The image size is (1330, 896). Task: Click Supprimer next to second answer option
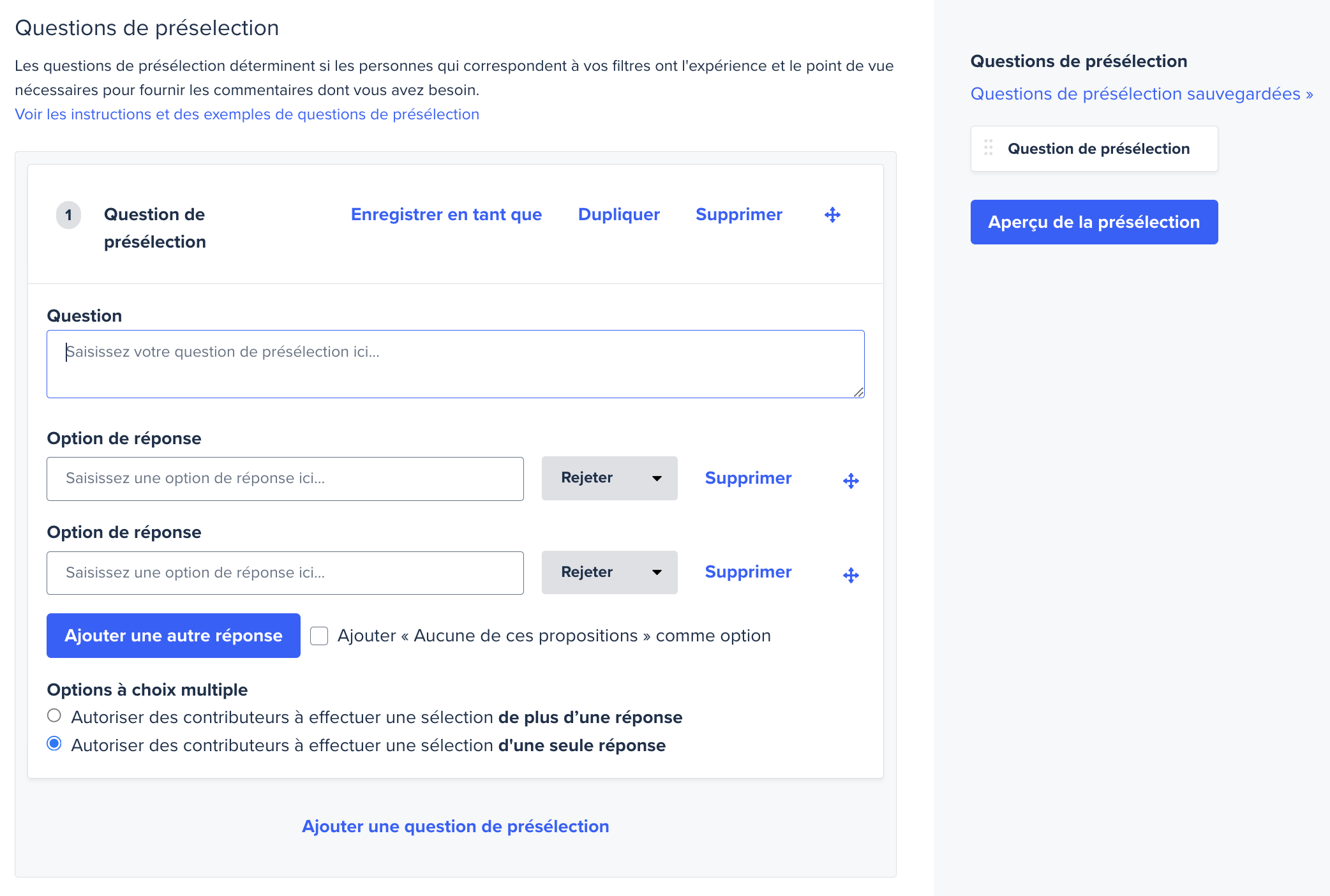[x=748, y=572]
